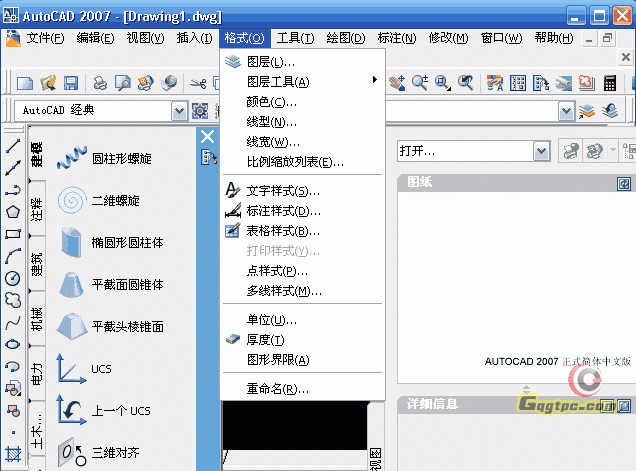The image size is (636, 471).
Task: Open the QuickCalc calculator icon
Action: tap(610, 83)
